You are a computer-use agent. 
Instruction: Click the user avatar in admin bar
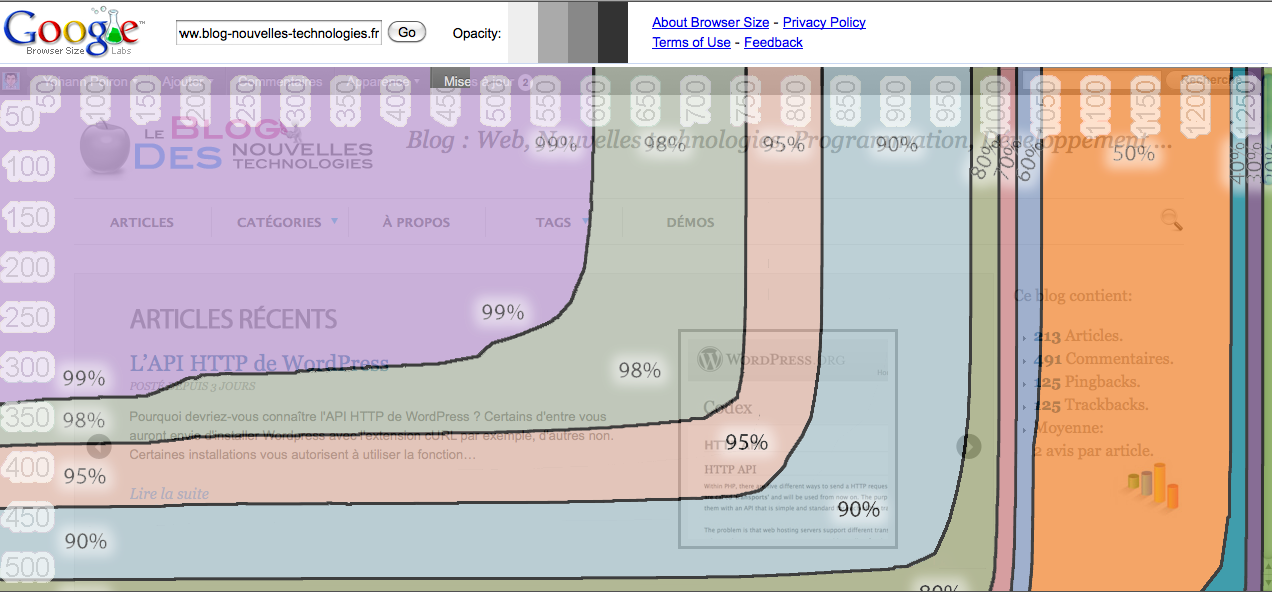pos(11,81)
